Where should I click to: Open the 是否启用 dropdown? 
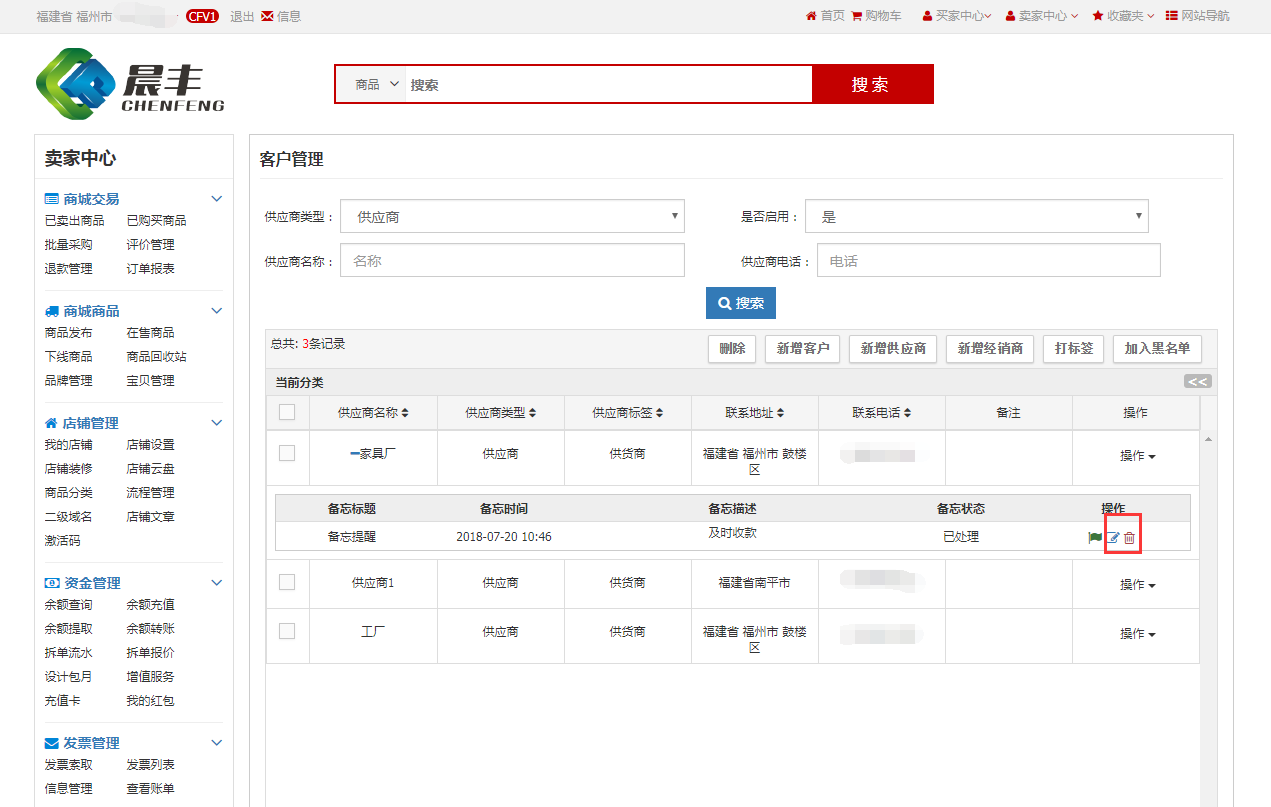point(977,216)
